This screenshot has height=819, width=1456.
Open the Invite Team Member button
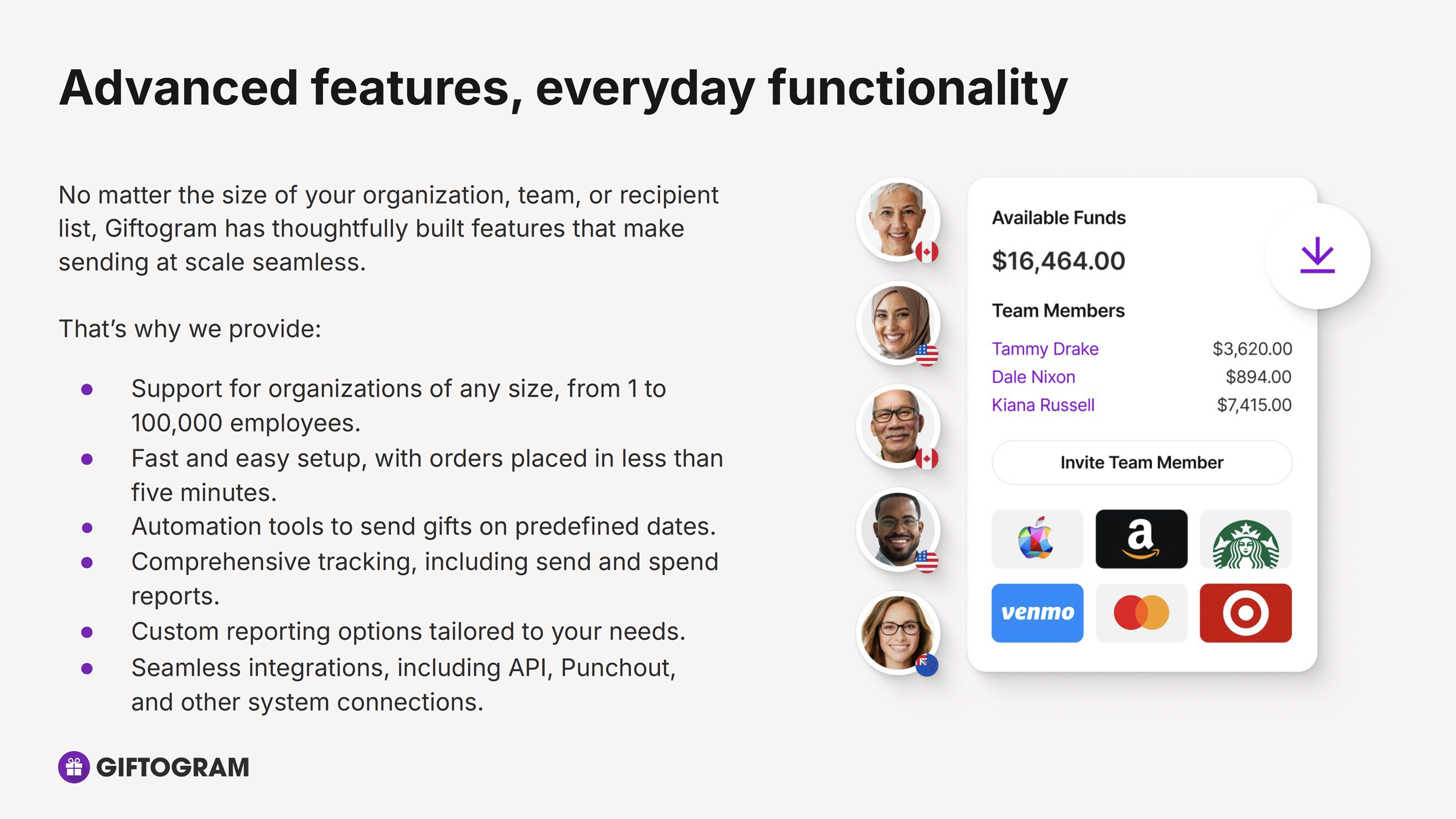pos(1142,462)
